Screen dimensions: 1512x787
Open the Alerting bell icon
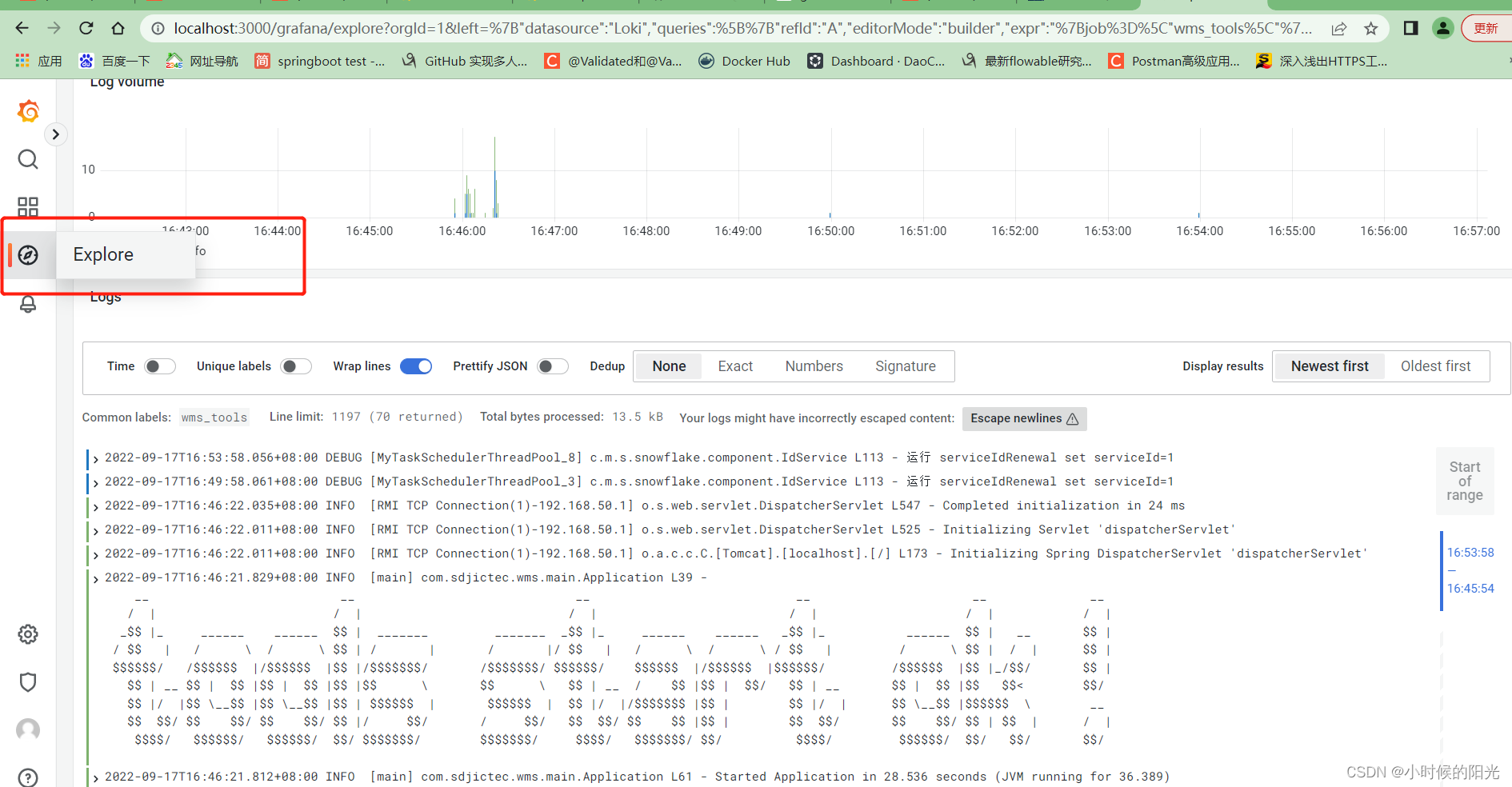pyautogui.click(x=28, y=304)
